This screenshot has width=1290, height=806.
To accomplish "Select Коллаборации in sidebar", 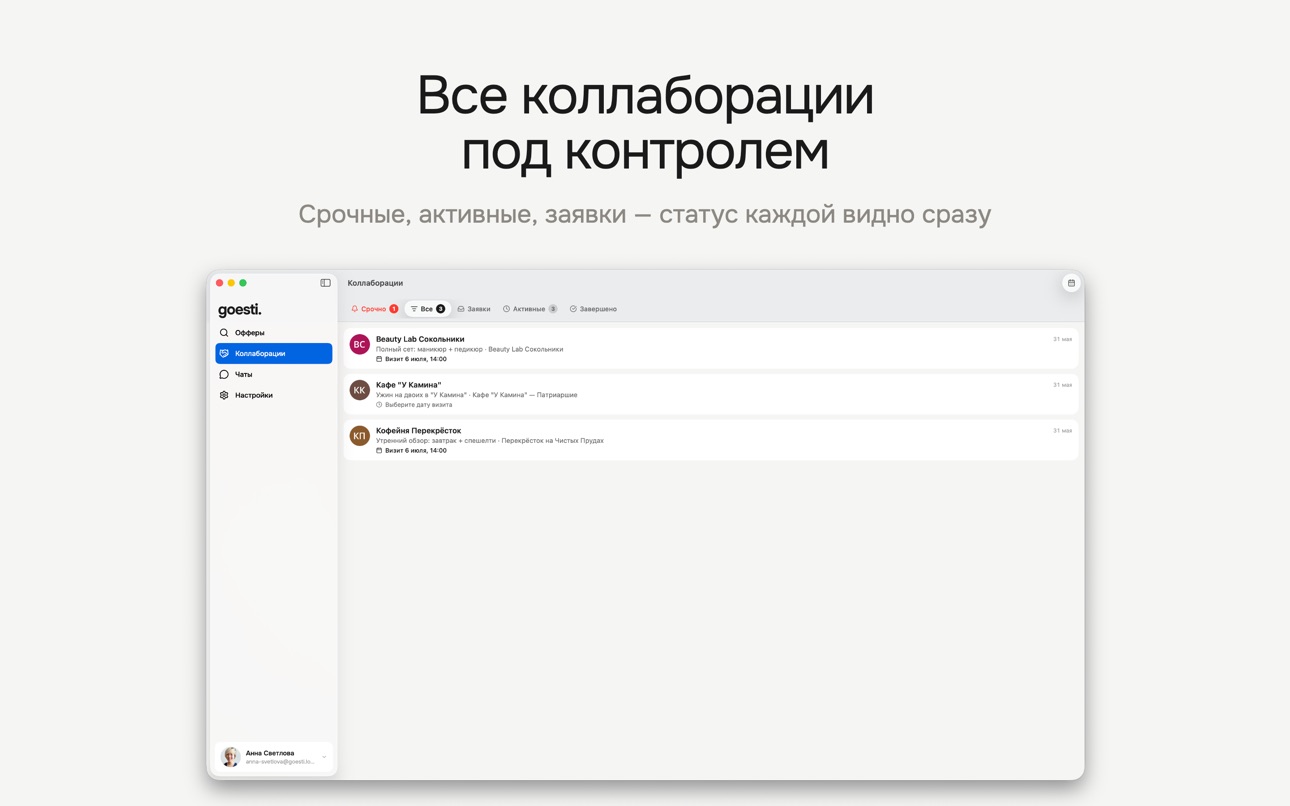I will pyautogui.click(x=274, y=354).
